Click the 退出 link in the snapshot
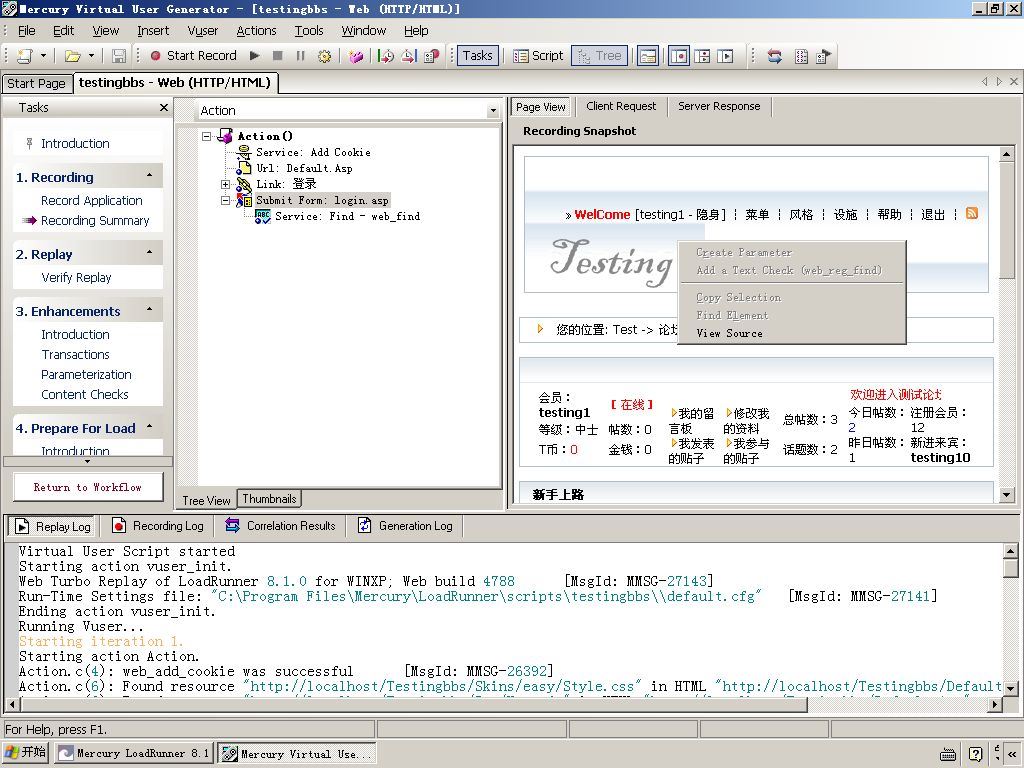Viewport: 1024px width, 768px height. pos(933,214)
